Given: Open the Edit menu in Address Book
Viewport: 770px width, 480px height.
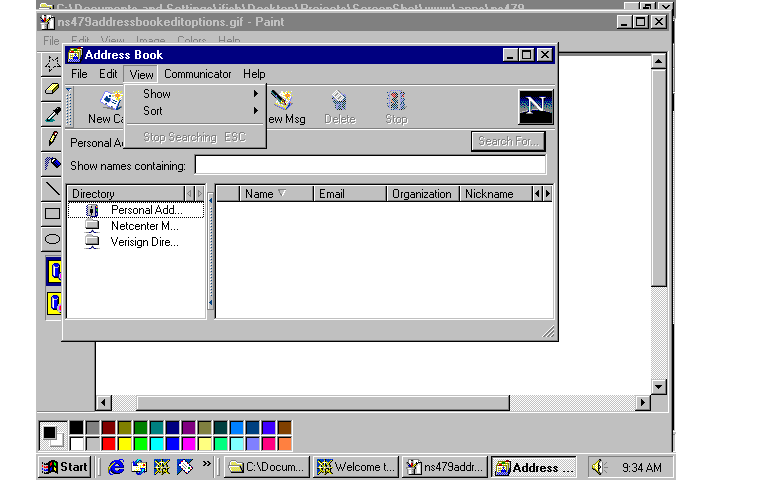Looking at the screenshot, I should tap(108, 74).
